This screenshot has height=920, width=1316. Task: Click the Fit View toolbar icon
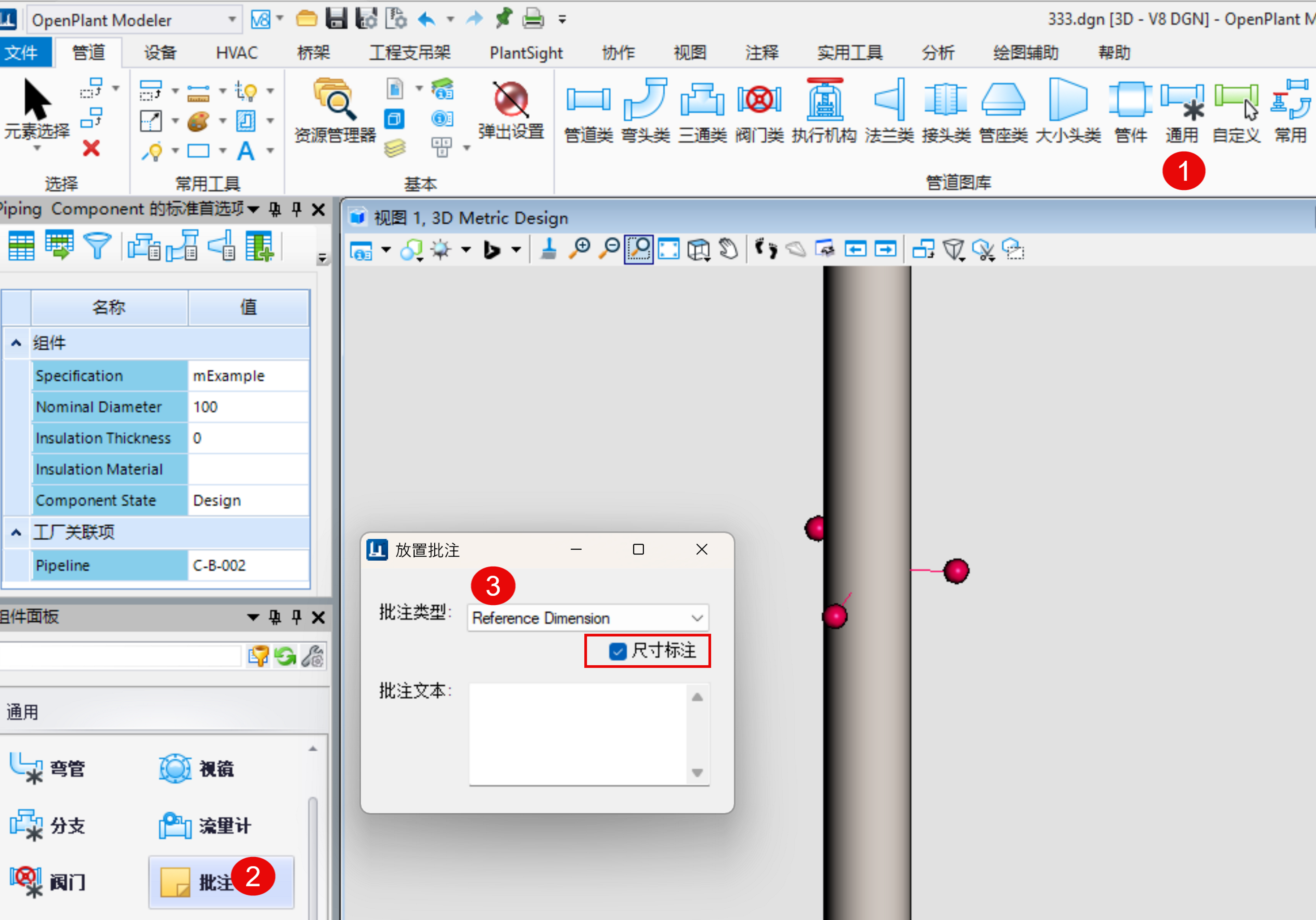(x=668, y=249)
